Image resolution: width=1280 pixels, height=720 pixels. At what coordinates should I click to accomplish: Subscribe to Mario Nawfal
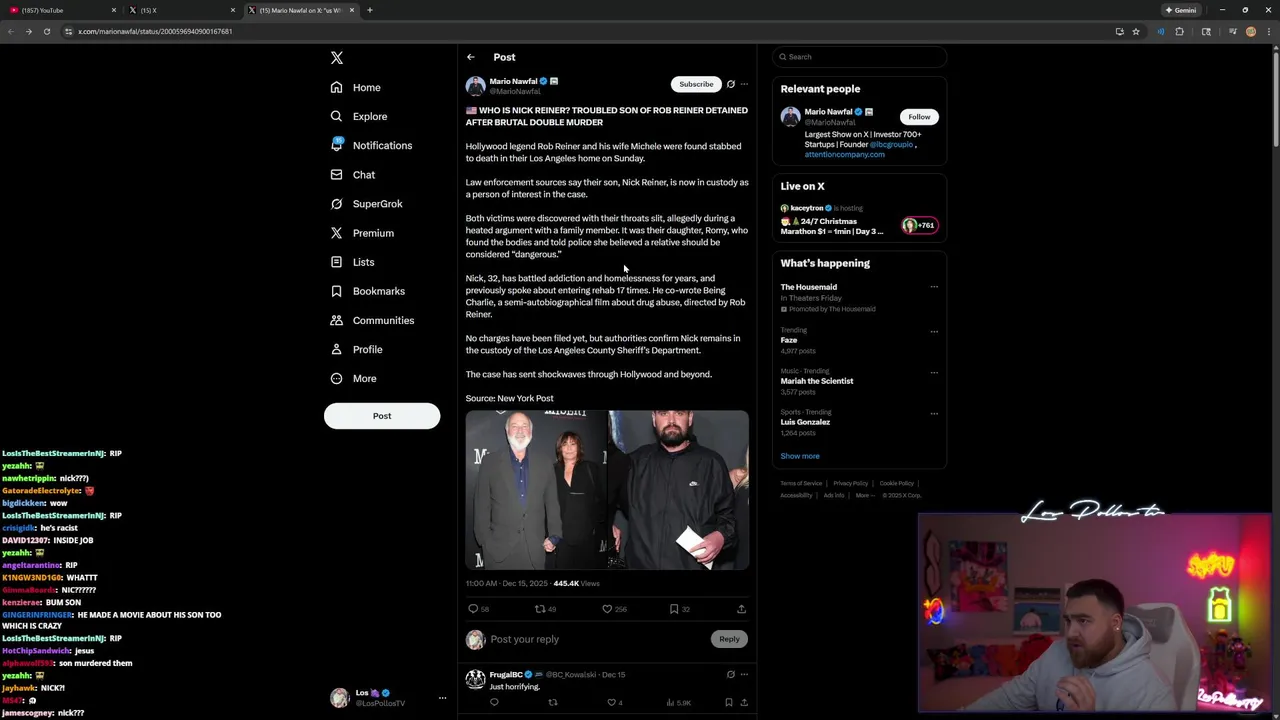coord(696,84)
